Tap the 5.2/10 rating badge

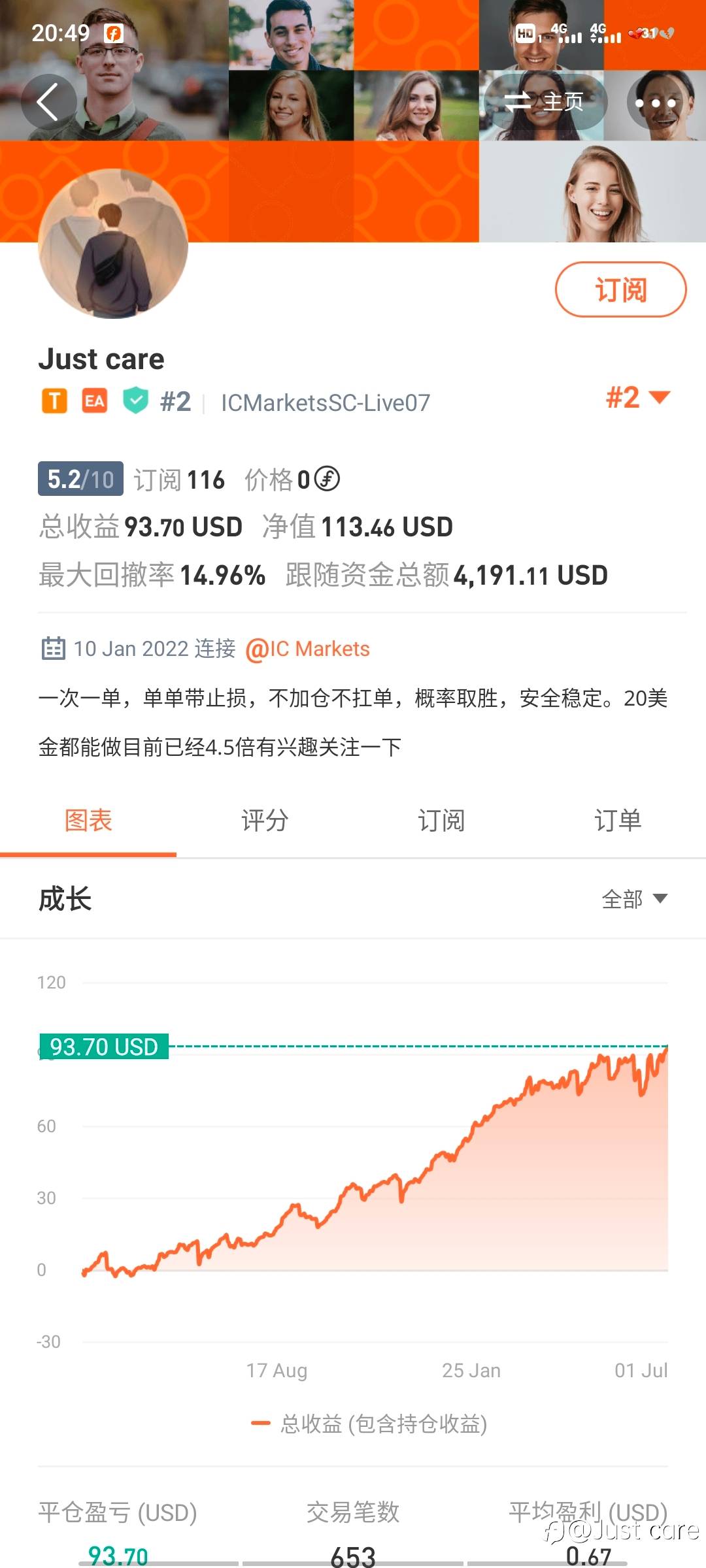pos(80,479)
